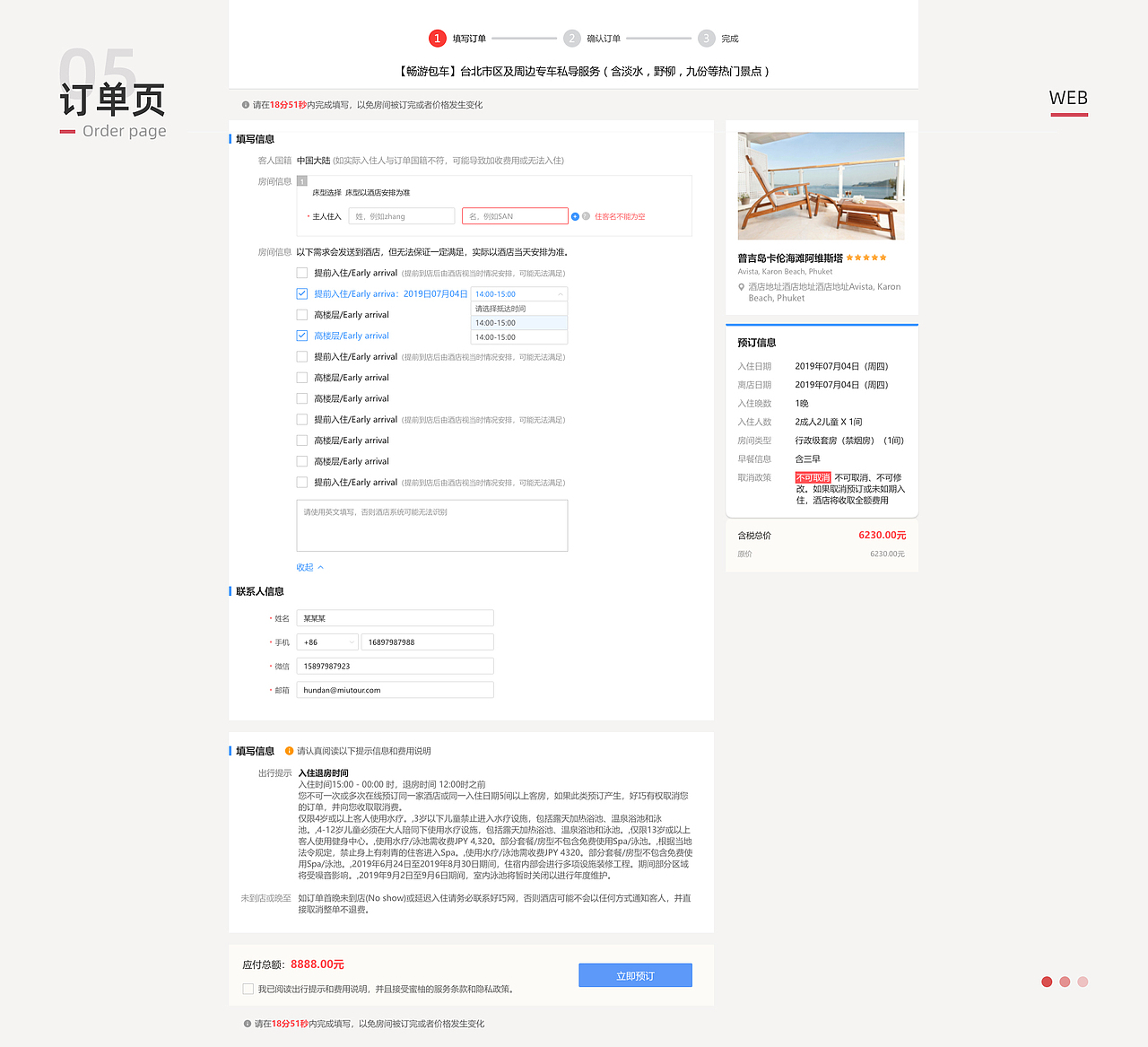
Task: Click 入住日期 value 2019年07月04日（周四）
Action: [841, 366]
